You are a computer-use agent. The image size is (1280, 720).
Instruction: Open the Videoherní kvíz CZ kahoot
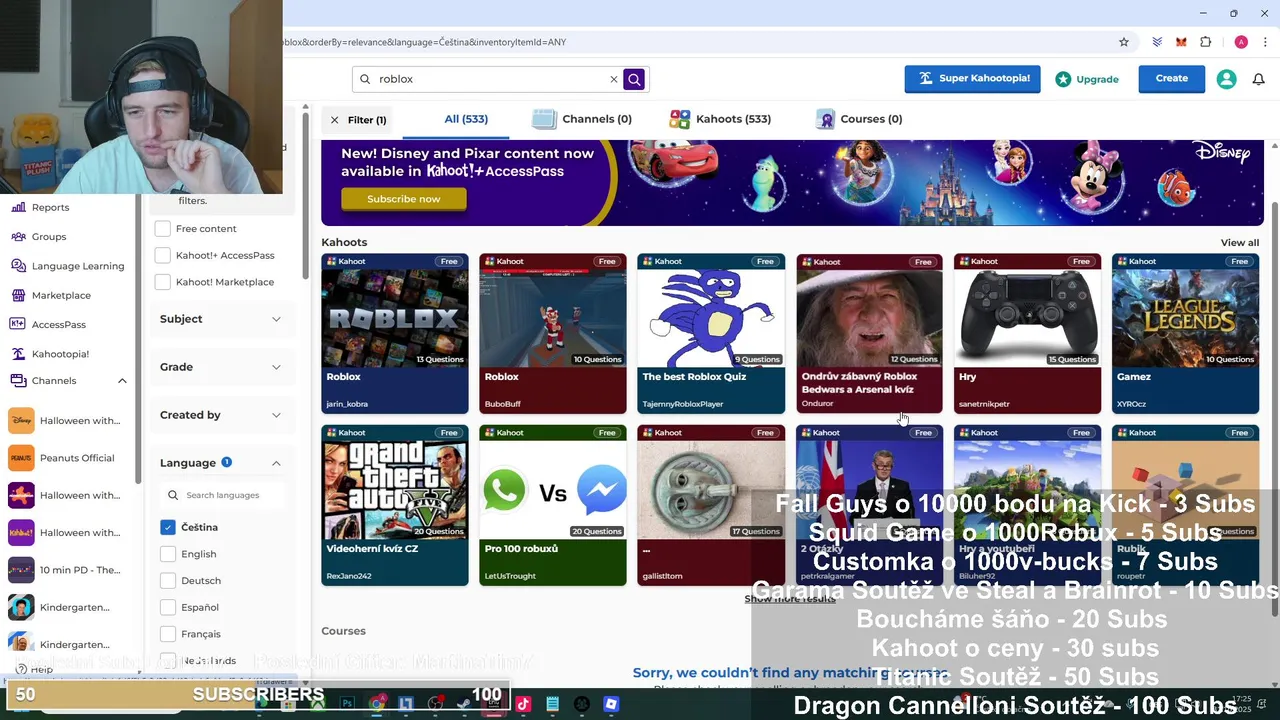pyautogui.click(x=395, y=506)
